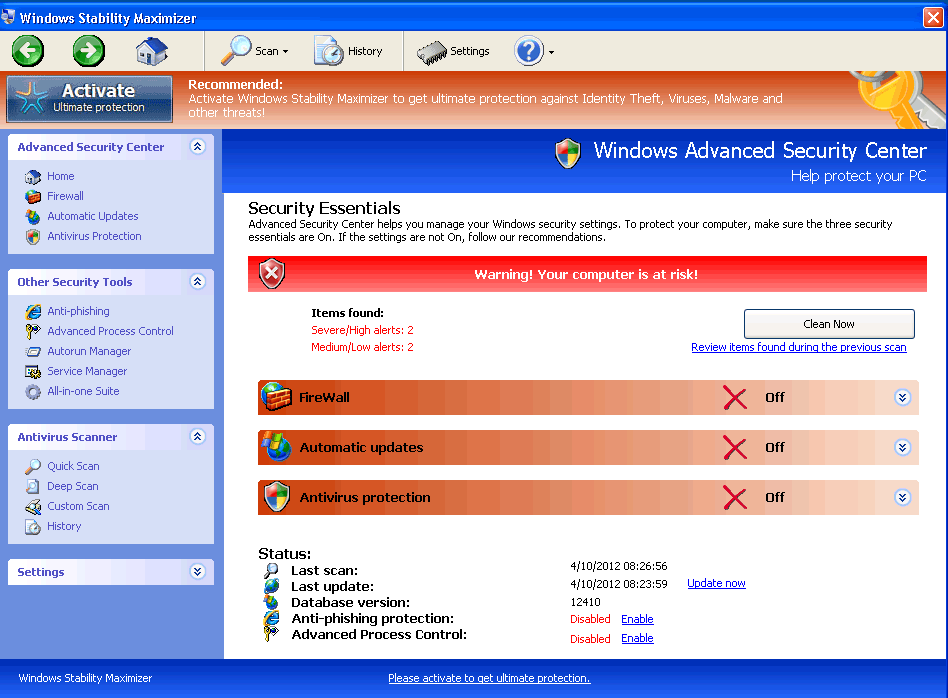
Task: Click the green back arrow icon
Action: (x=28, y=50)
